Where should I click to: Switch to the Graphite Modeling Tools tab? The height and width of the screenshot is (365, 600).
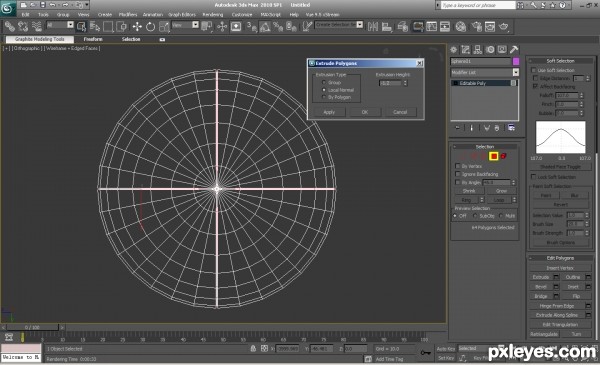pyautogui.click(x=40, y=39)
